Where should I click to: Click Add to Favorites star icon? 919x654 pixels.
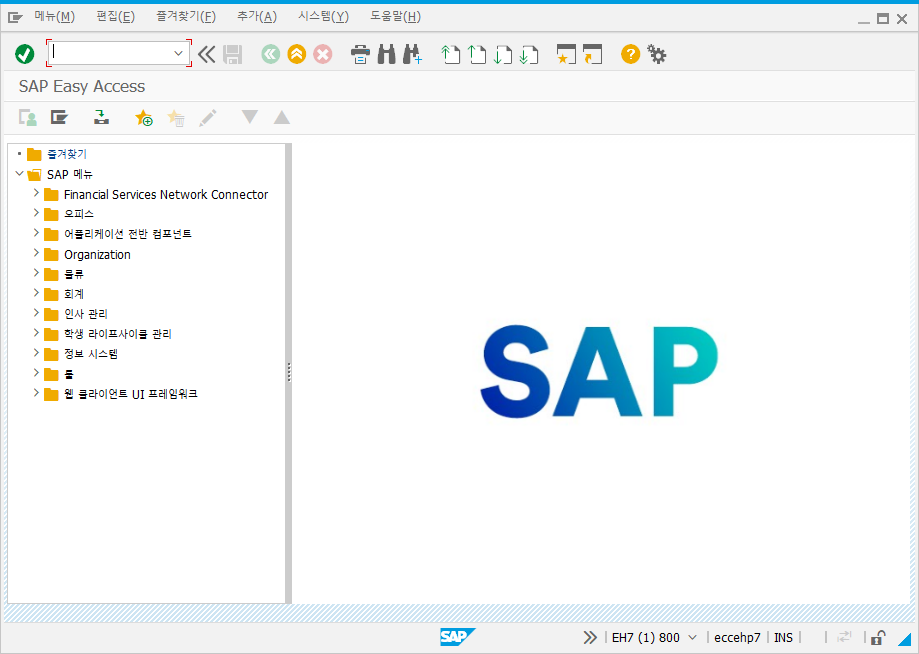tap(144, 118)
